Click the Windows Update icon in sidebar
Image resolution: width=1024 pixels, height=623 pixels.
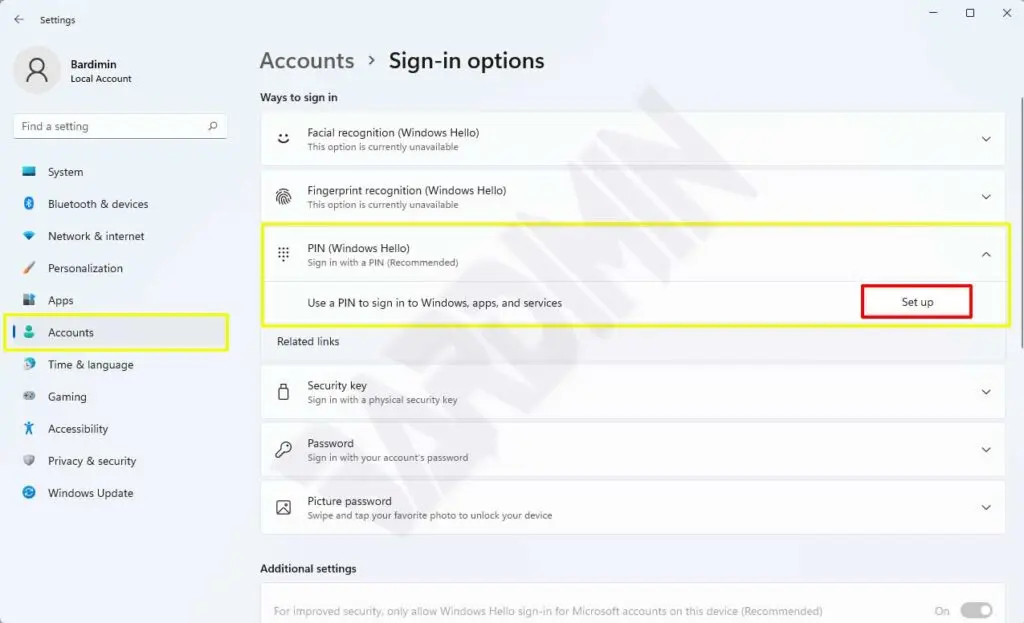(x=29, y=492)
